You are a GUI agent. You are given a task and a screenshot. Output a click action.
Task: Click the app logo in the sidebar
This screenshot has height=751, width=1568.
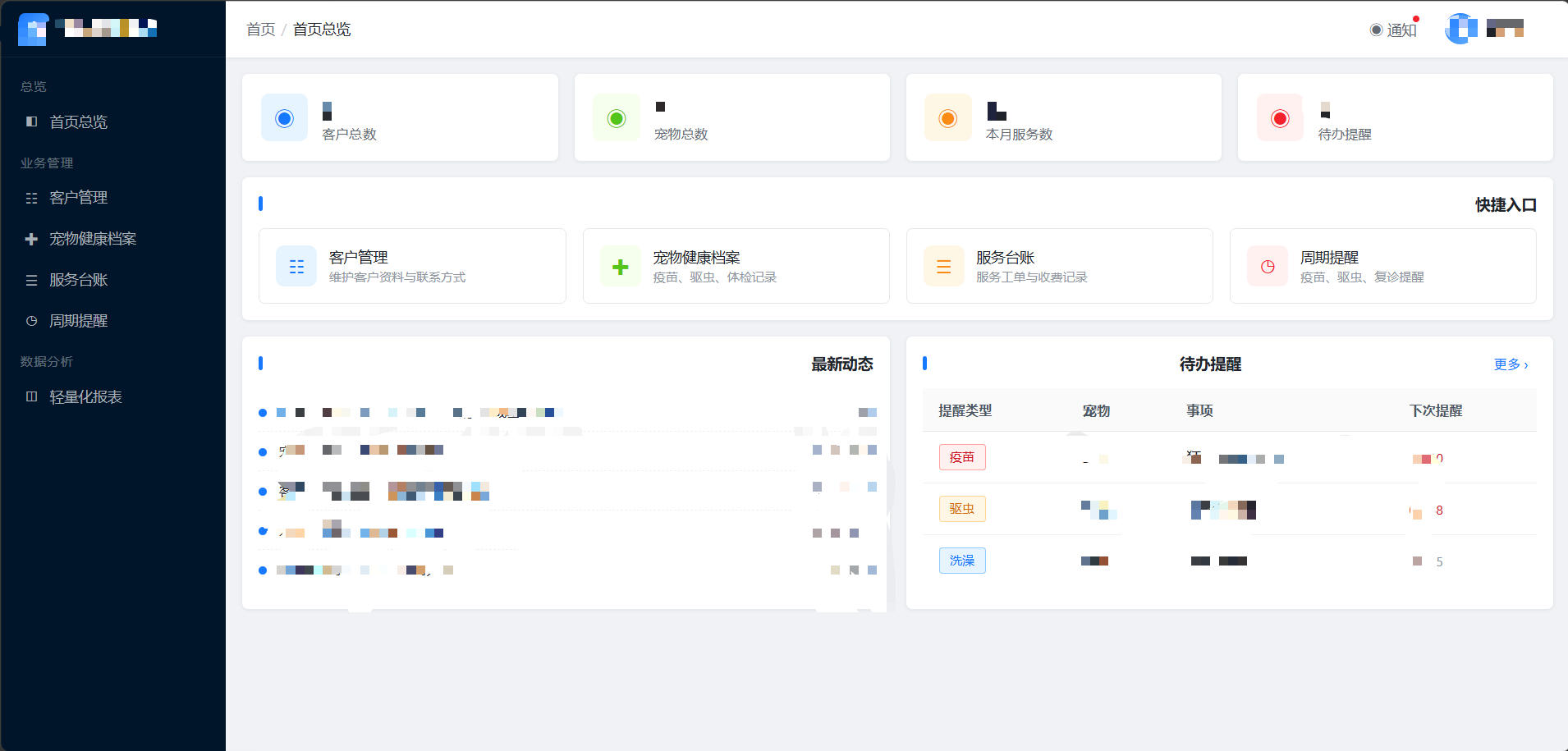[33, 29]
